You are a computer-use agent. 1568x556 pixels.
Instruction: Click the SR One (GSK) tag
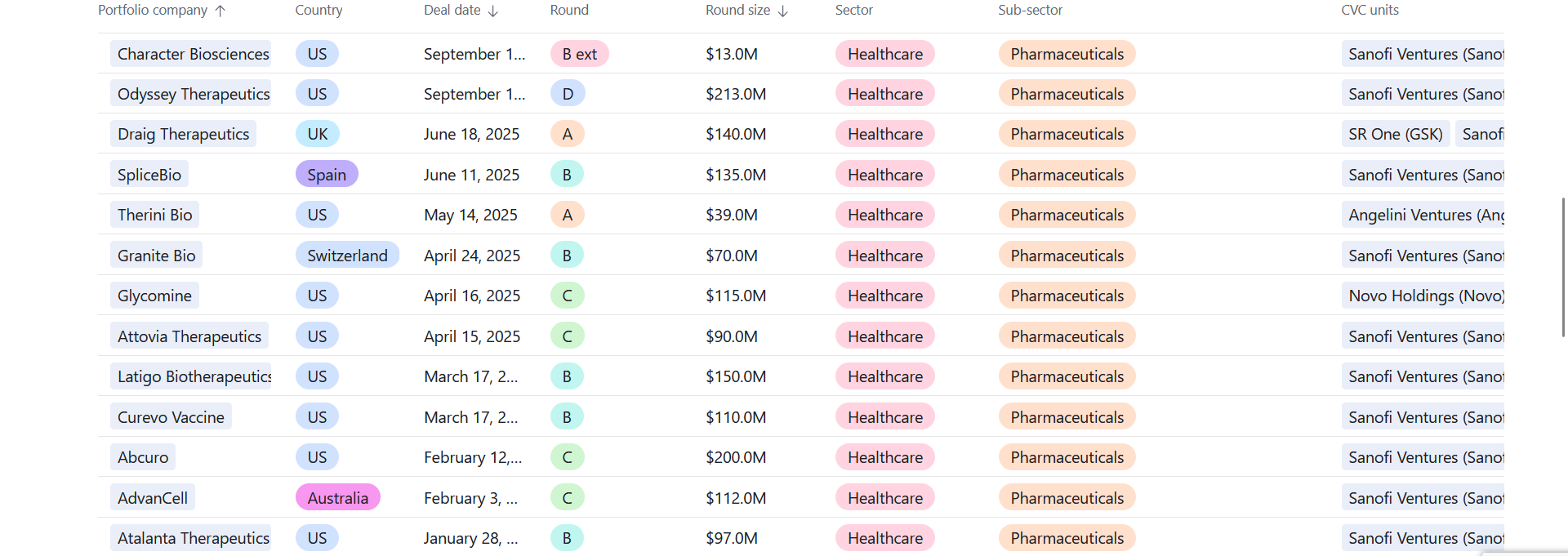click(1395, 134)
